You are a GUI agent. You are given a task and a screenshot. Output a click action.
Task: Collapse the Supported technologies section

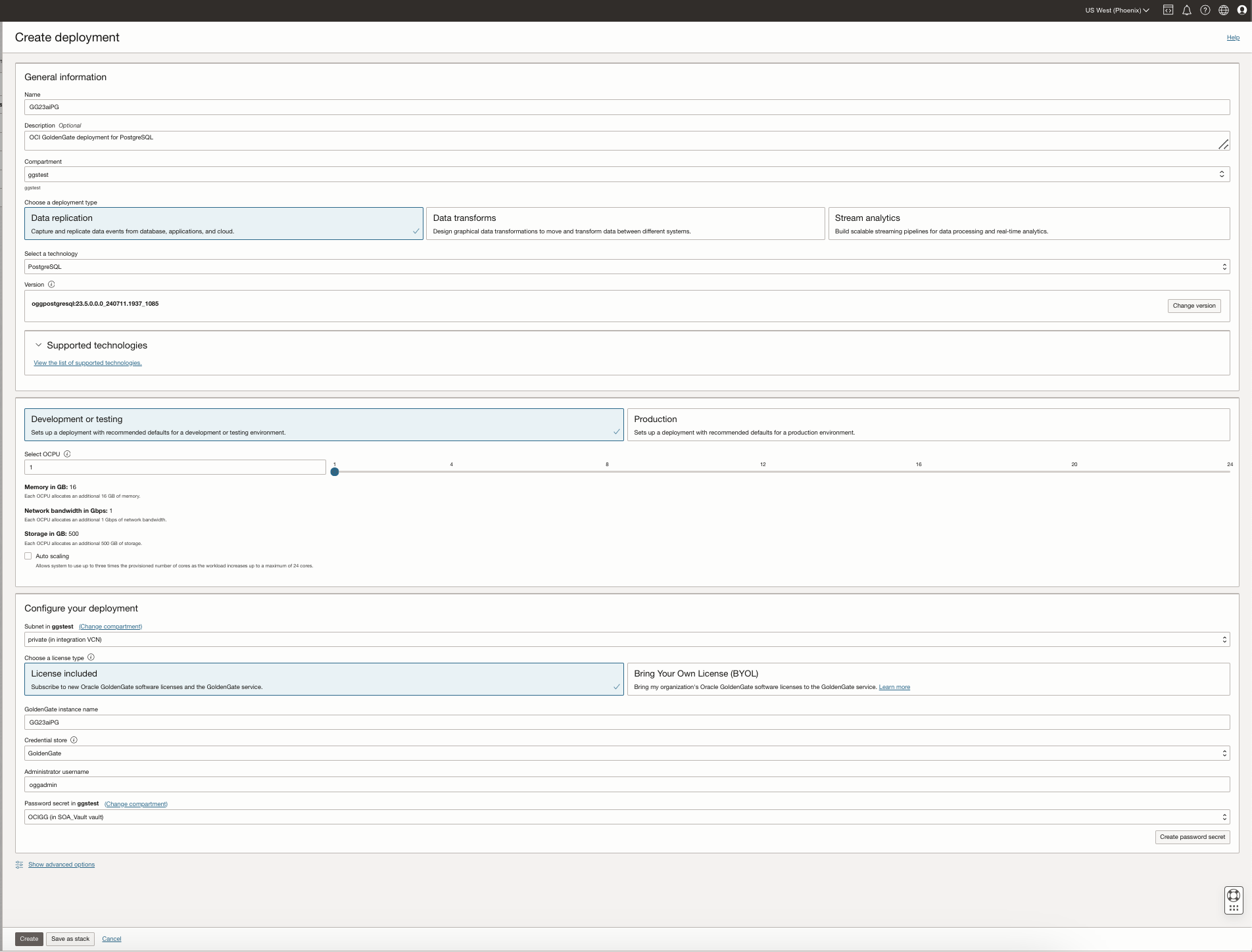(x=38, y=345)
